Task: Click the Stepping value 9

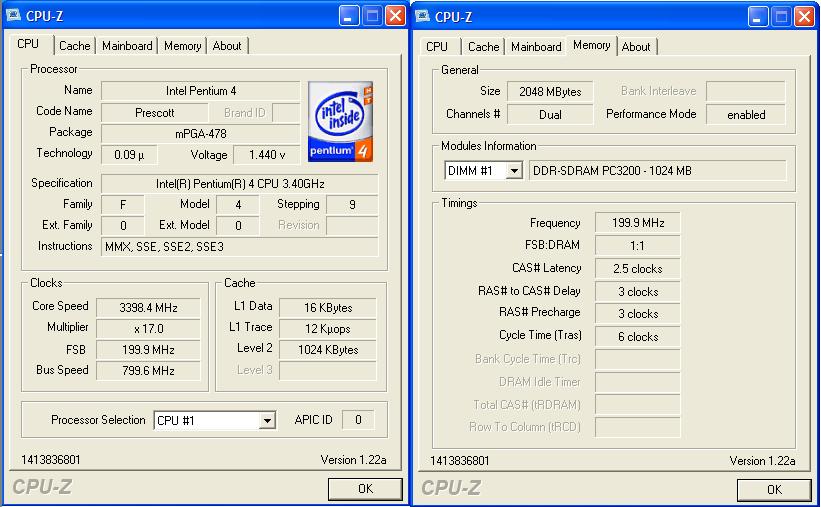Action: point(352,205)
